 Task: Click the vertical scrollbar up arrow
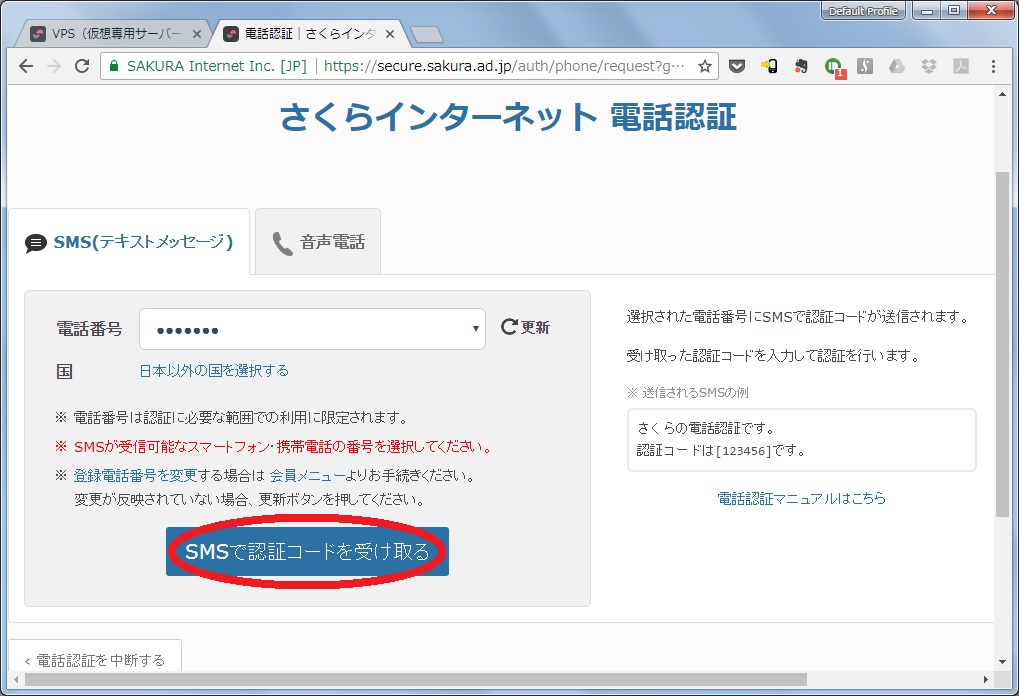pyautogui.click(x=1002, y=94)
